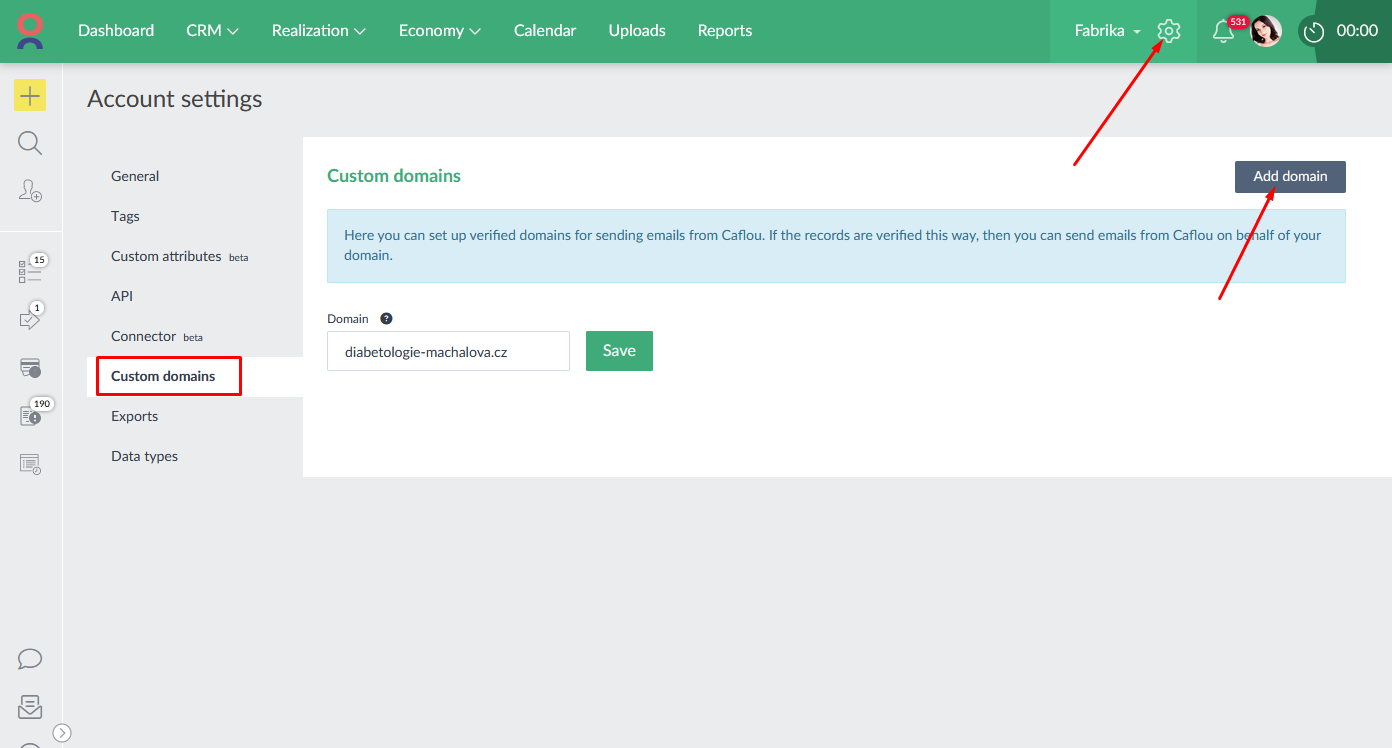The image size is (1392, 748).
Task: Open the notification bell with 531 badge
Action: click(1222, 31)
